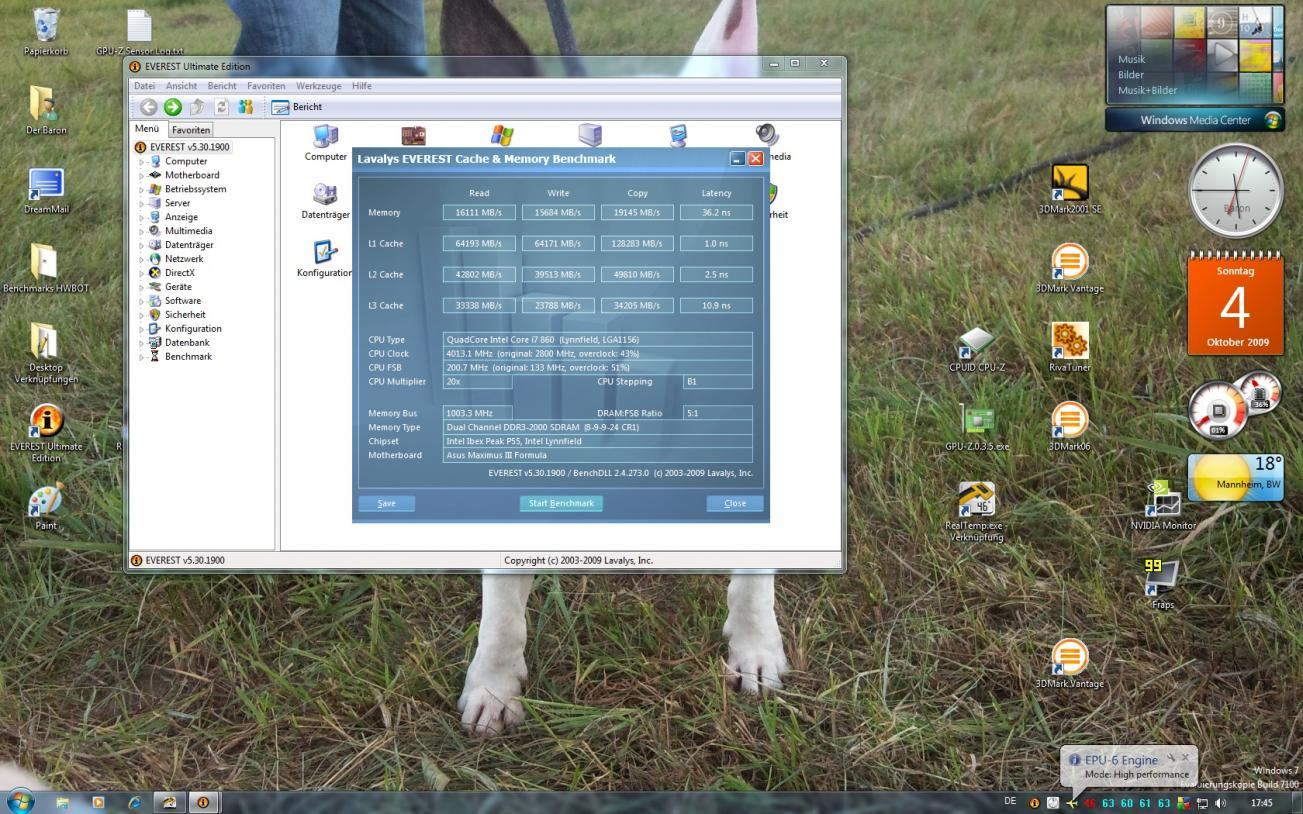Expand the Multimedia tree node
This screenshot has width=1303, height=814.
142,231
